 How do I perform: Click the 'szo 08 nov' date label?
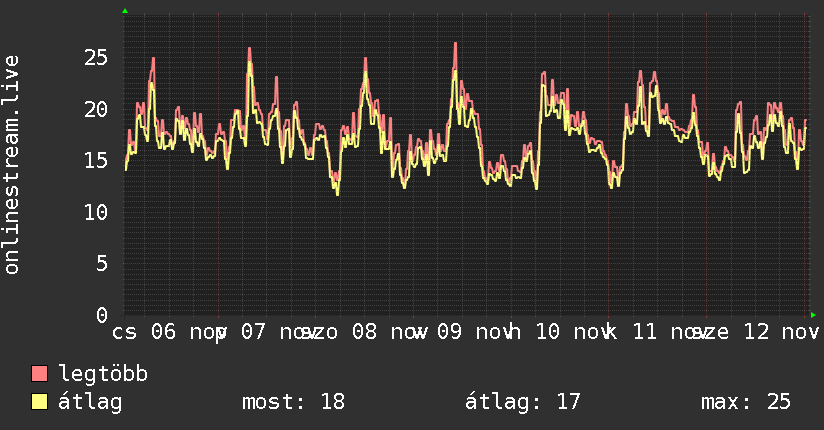[363, 332]
